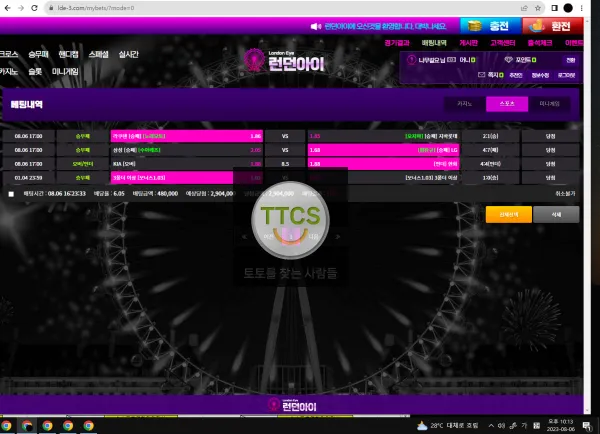This screenshot has height=434, width=600.
Task: Reload the page with the refresh icon
Action: pyautogui.click(x=34, y=8)
